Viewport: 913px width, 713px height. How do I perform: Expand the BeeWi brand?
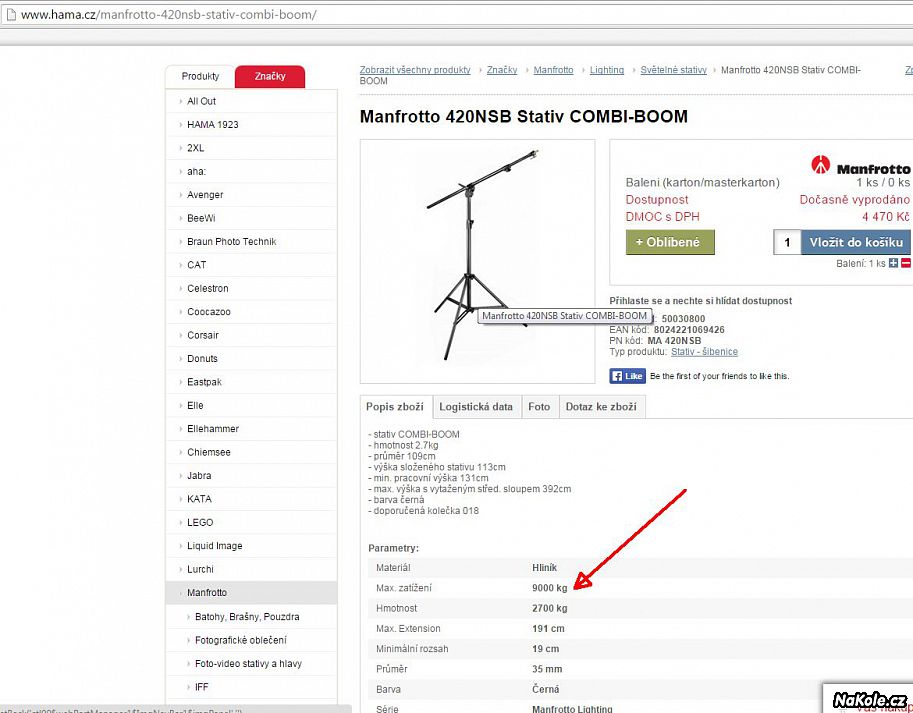click(201, 218)
